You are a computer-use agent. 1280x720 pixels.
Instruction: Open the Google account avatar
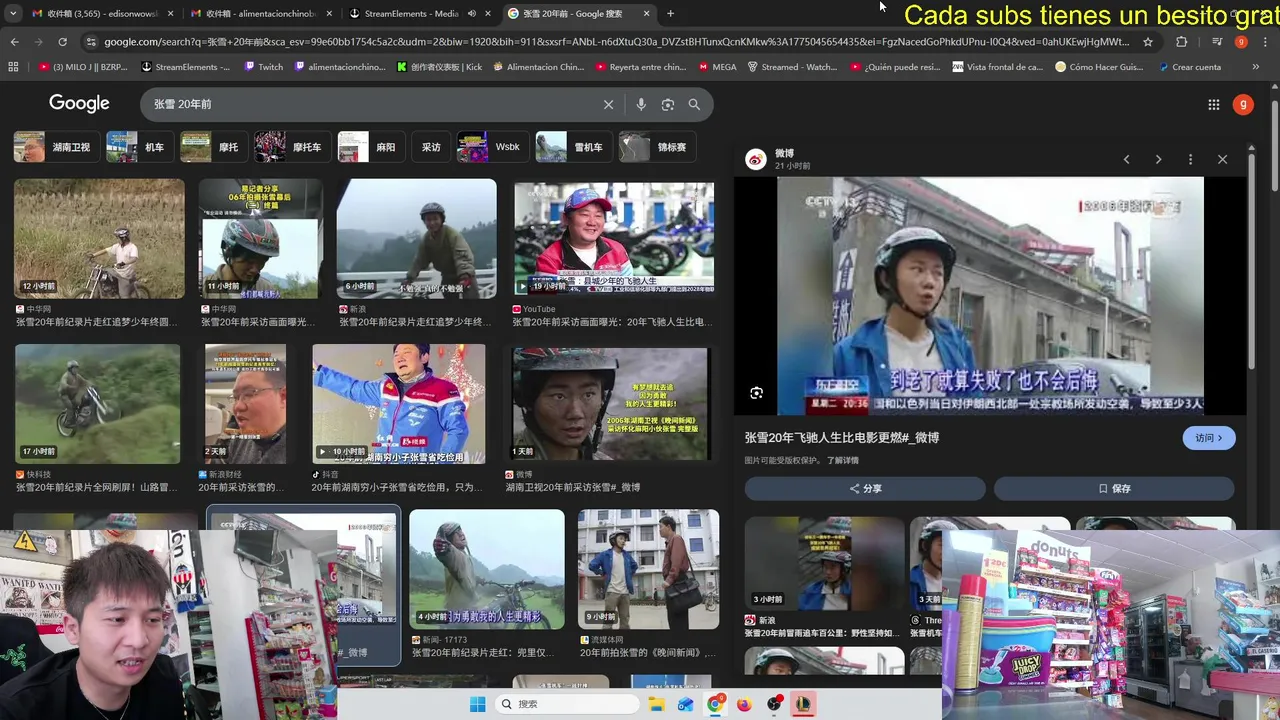tap(1243, 104)
